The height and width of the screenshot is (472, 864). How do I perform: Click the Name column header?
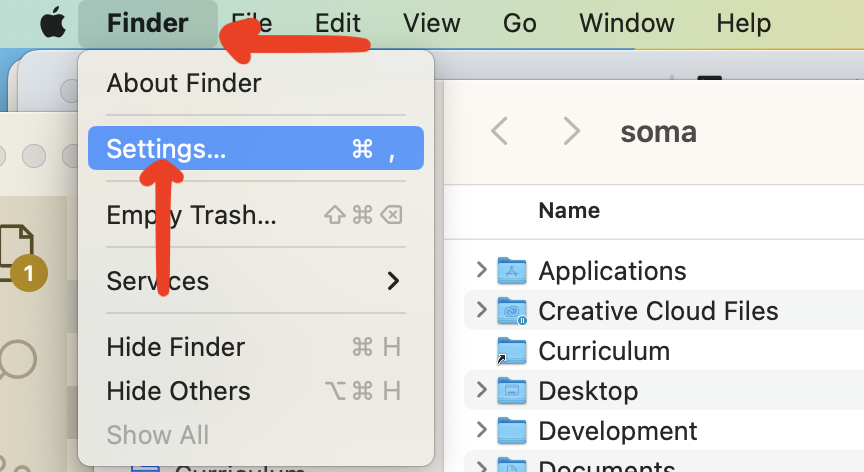[x=569, y=210]
